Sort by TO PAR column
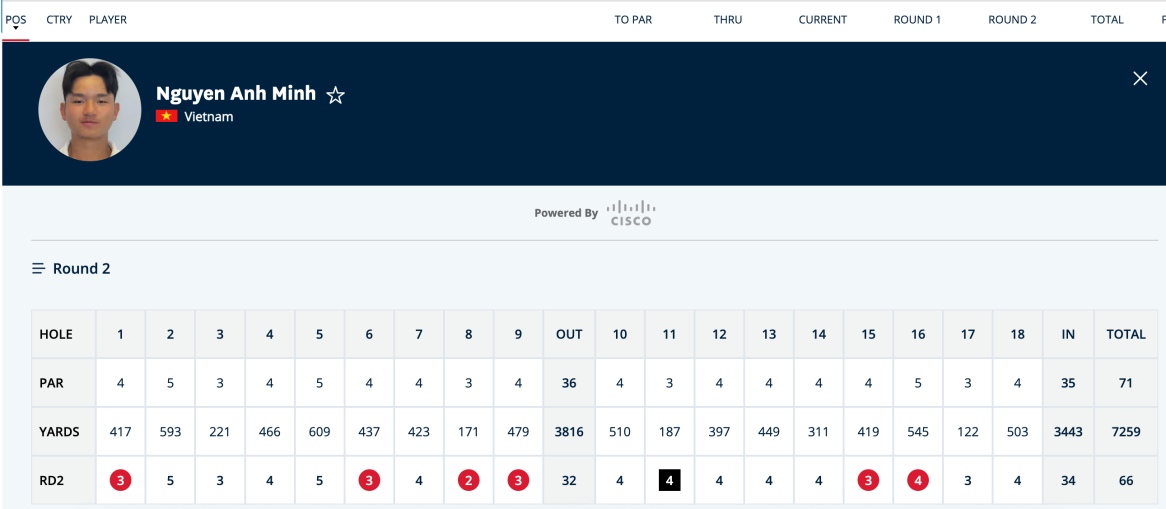1166x509 pixels. (x=633, y=20)
